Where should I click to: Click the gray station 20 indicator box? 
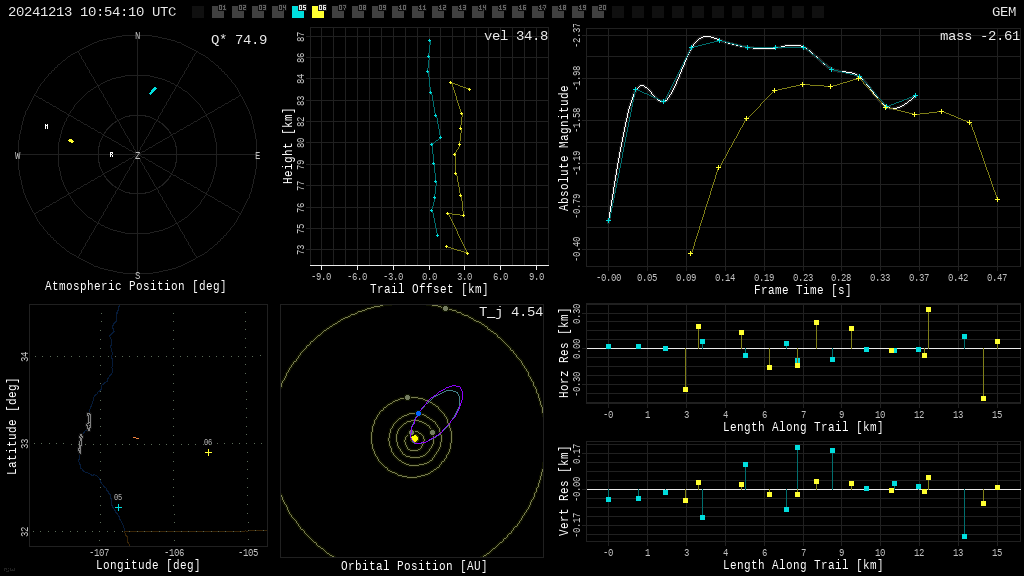coord(598,12)
